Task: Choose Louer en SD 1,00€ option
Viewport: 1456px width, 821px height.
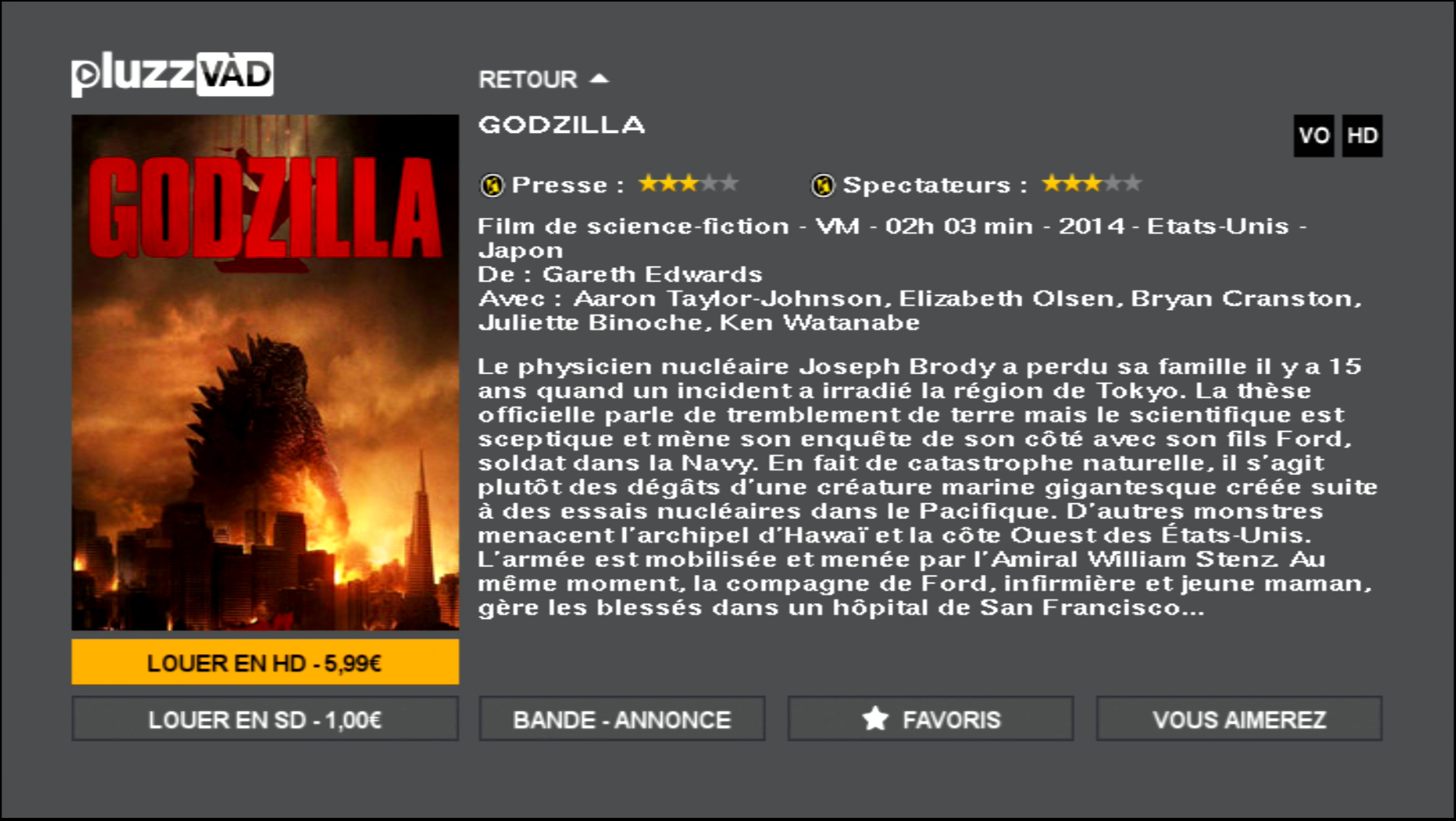Action: tap(265, 719)
